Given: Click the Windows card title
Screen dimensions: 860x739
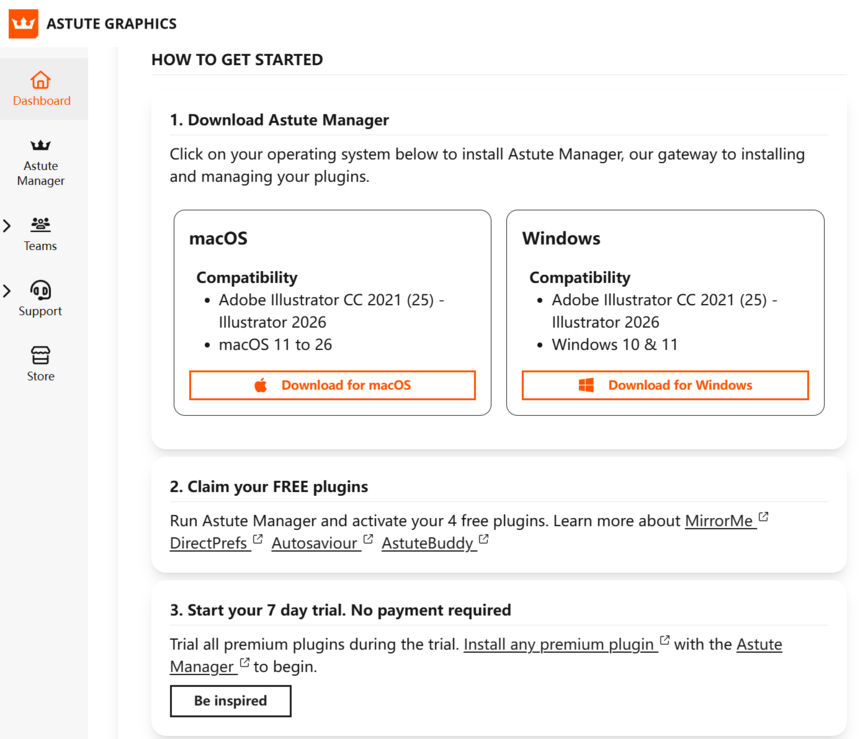Looking at the screenshot, I should point(561,238).
